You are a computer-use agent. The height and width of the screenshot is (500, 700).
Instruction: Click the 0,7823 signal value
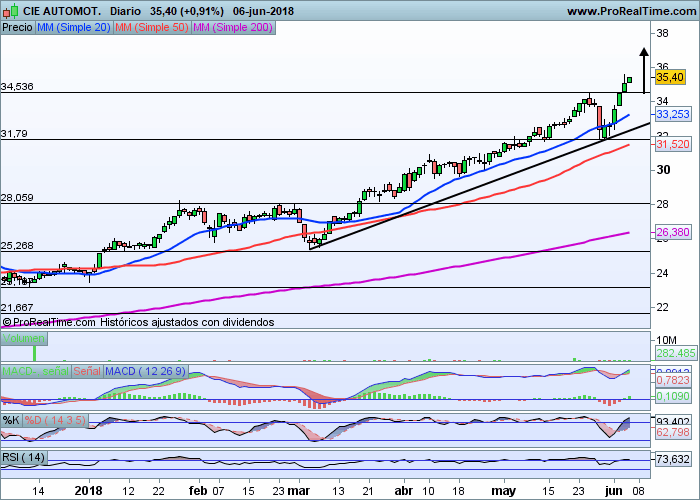click(x=673, y=380)
